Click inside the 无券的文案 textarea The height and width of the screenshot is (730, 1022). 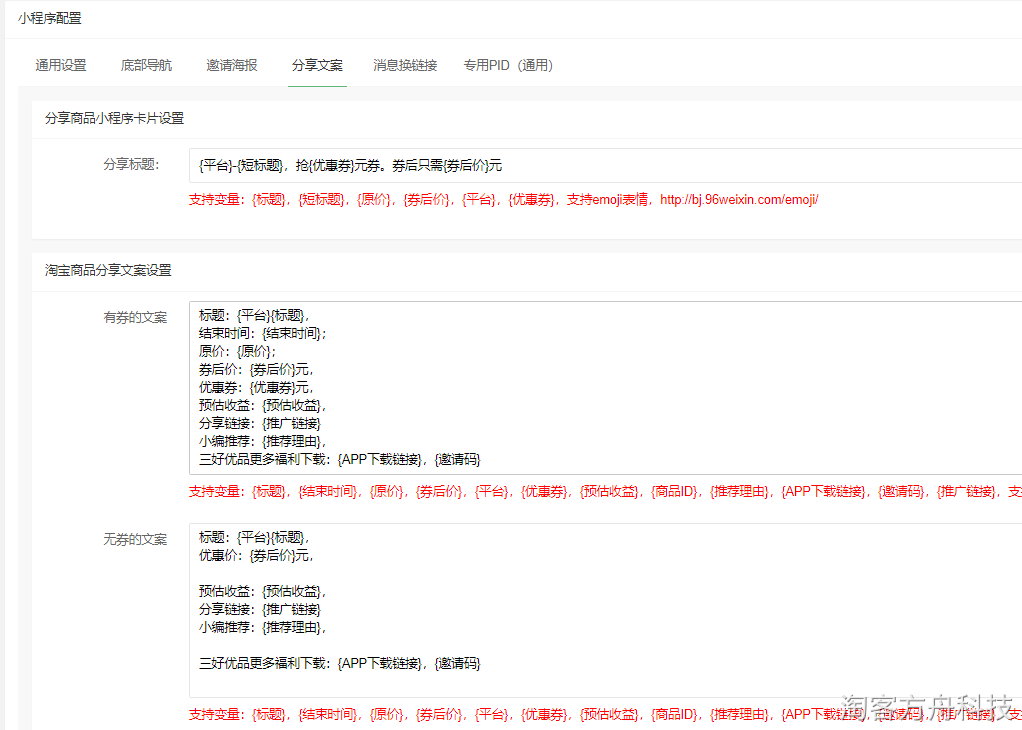click(x=606, y=610)
